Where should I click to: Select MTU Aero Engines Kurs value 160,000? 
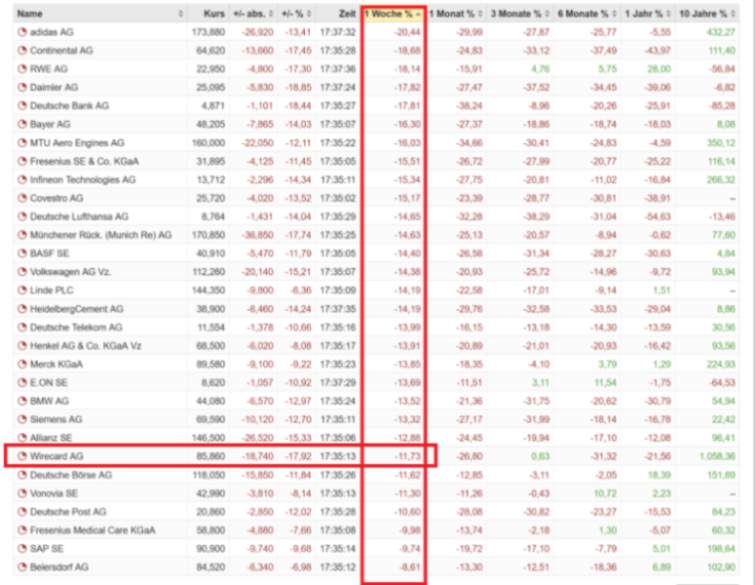[x=208, y=143]
